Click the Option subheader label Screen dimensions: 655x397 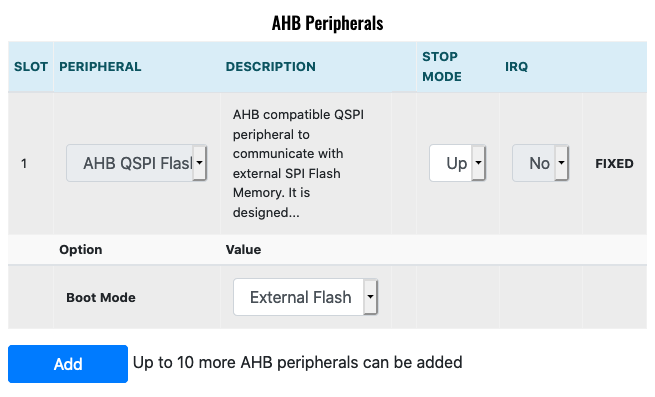pos(81,249)
